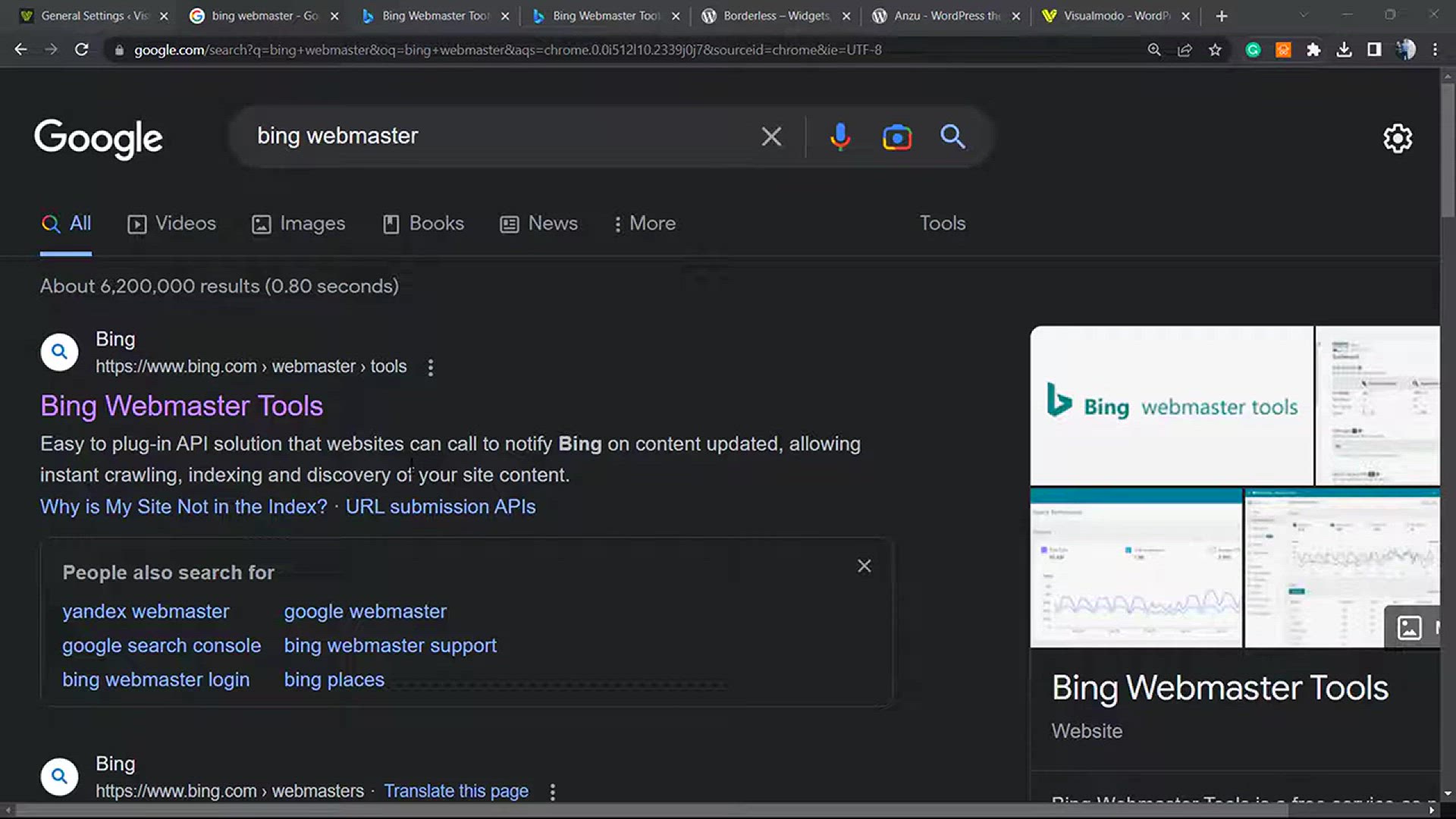Select the News results filter
Image resolution: width=1456 pixels, height=819 pixels.
(538, 224)
